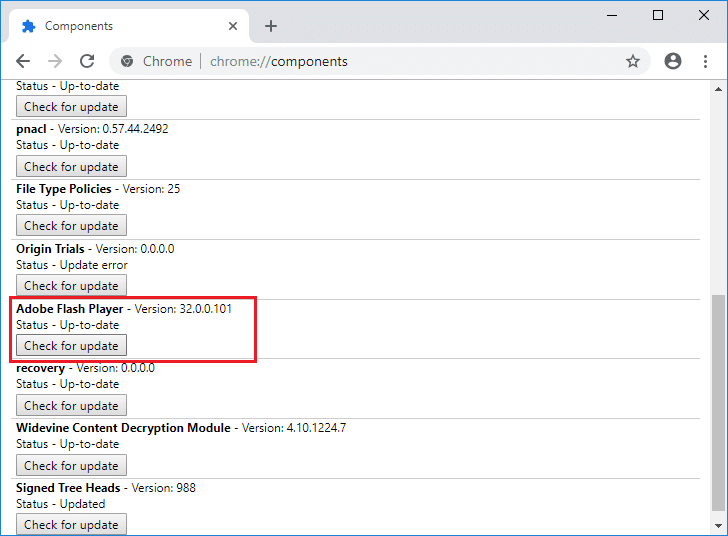
Task: Click the back navigation arrow
Action: 23,61
